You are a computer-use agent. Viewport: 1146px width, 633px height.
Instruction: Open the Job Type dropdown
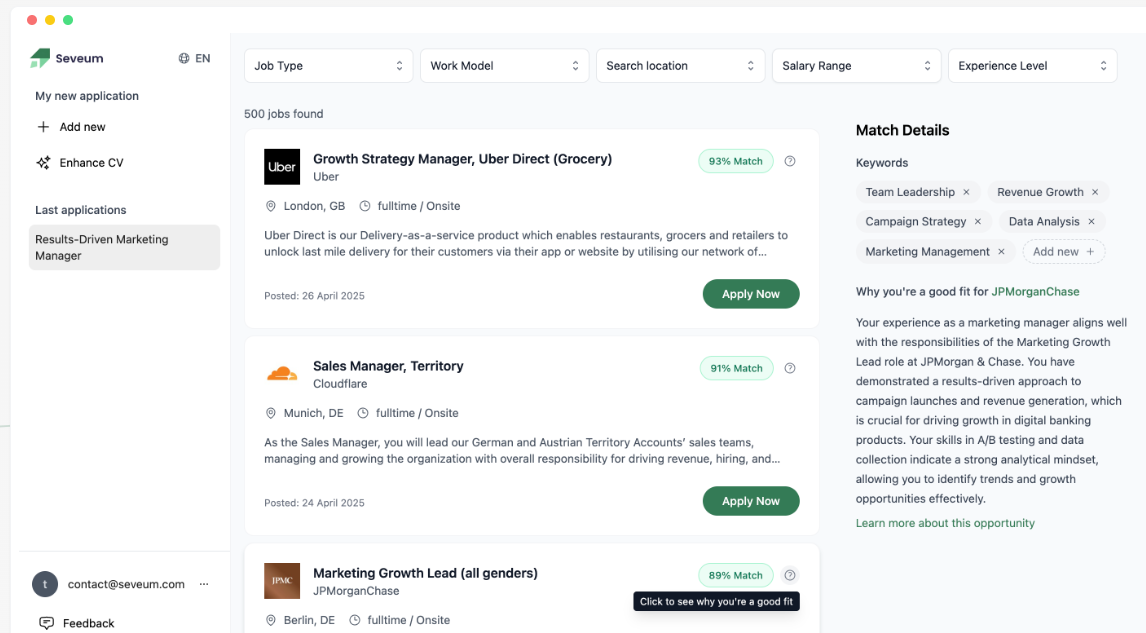328,66
